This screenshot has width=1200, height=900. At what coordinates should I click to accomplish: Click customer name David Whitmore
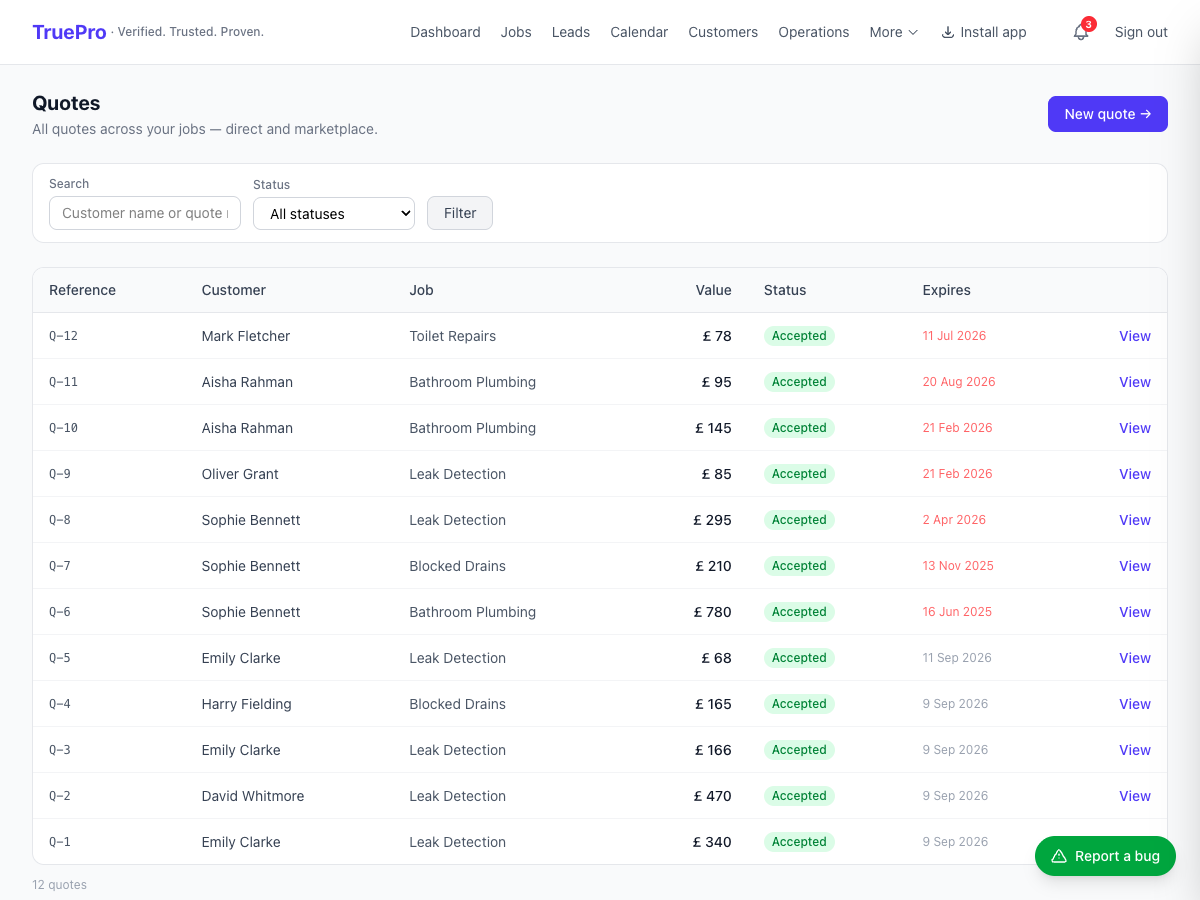click(253, 796)
